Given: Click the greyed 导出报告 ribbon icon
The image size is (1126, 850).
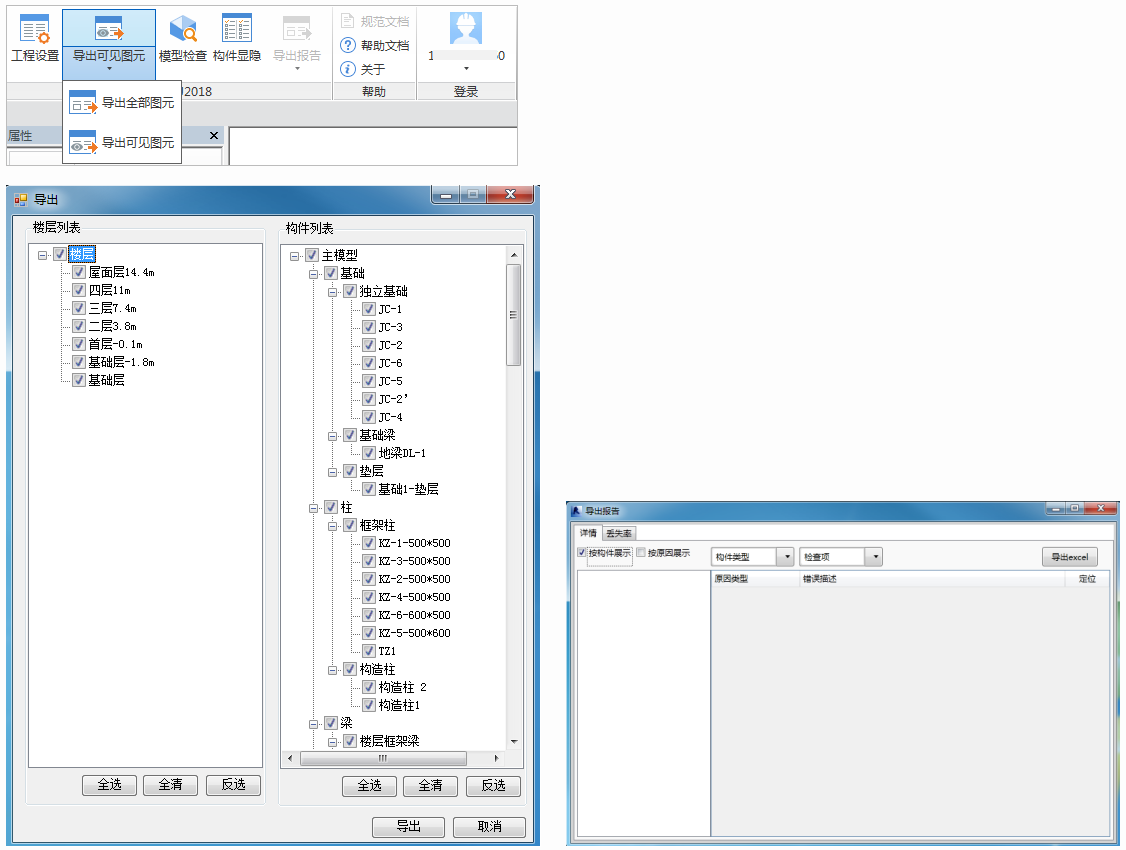Looking at the screenshot, I should point(297,30).
